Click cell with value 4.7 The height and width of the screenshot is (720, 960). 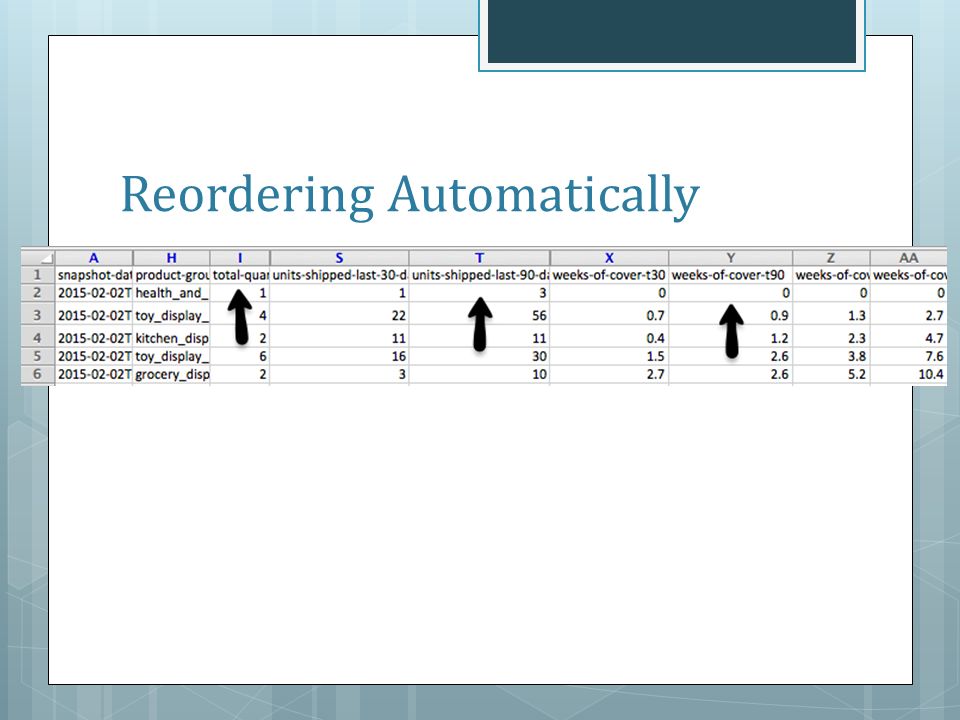pyautogui.click(x=909, y=337)
